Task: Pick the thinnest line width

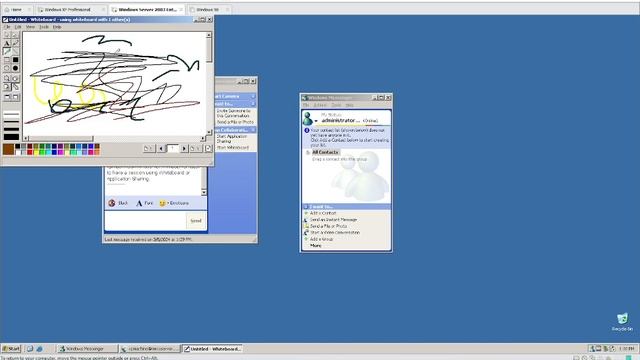Action: [11, 114]
